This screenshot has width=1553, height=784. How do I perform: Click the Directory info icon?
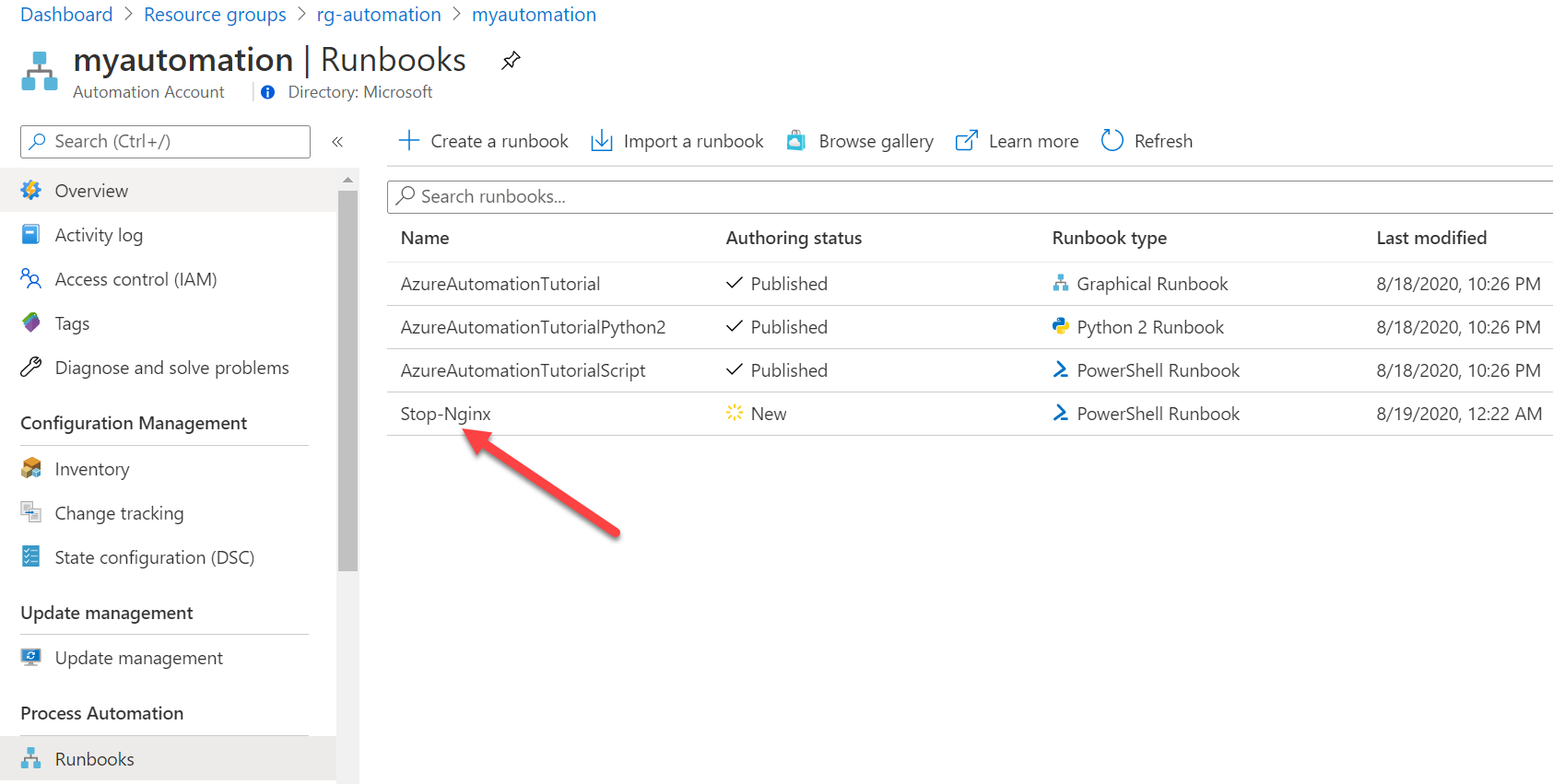tap(268, 92)
